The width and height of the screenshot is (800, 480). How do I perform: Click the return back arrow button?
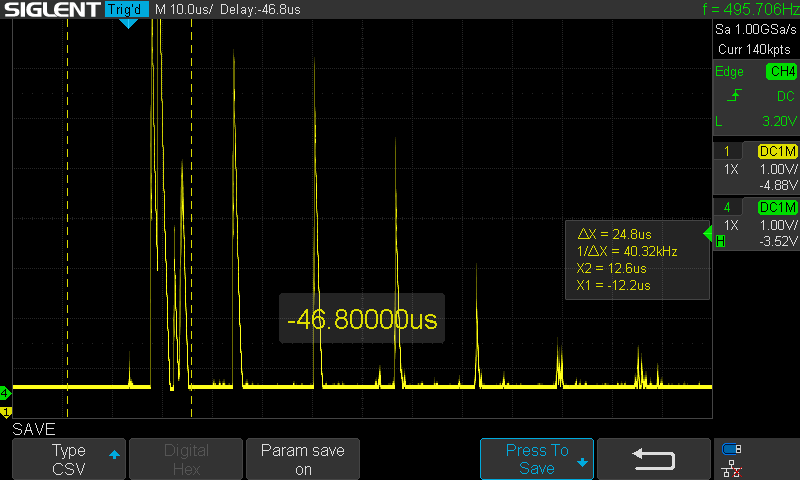pyautogui.click(x=654, y=459)
